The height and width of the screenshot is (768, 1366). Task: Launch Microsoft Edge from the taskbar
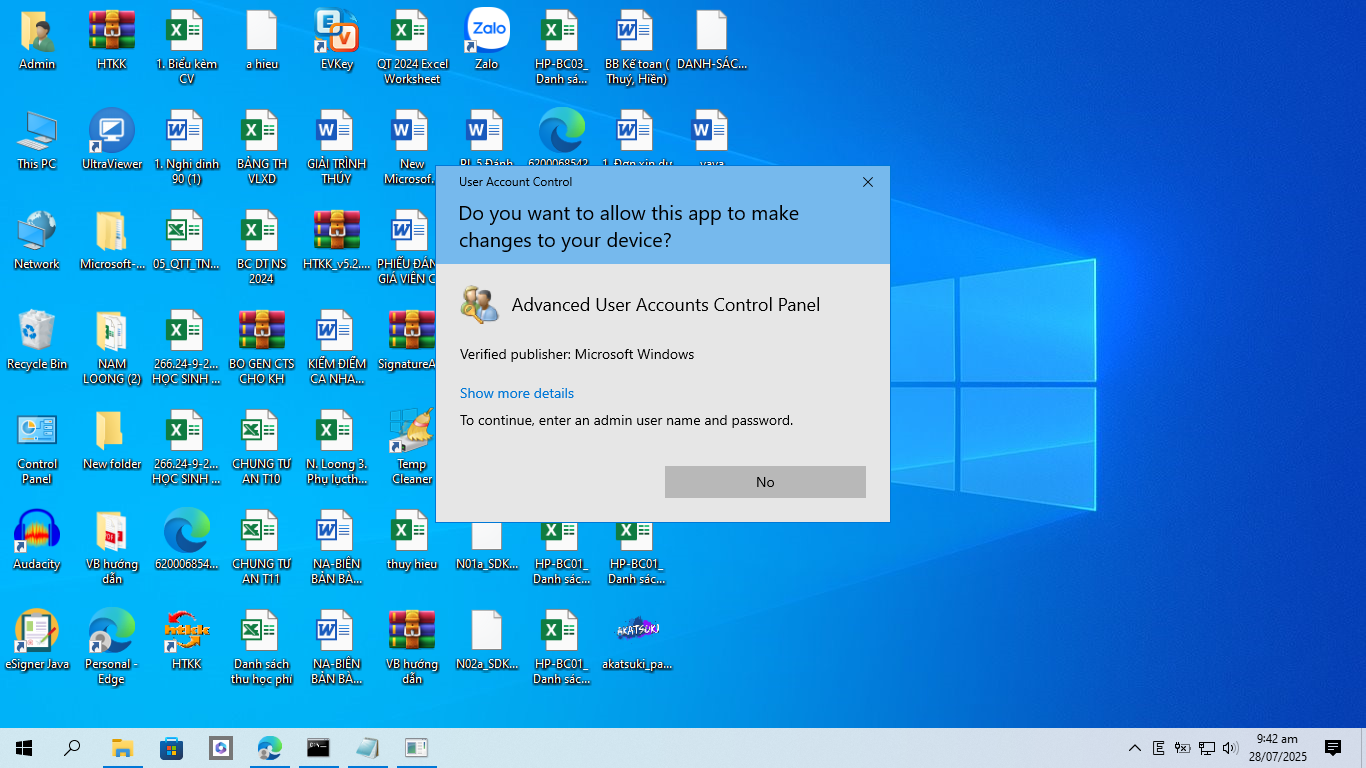(270, 747)
